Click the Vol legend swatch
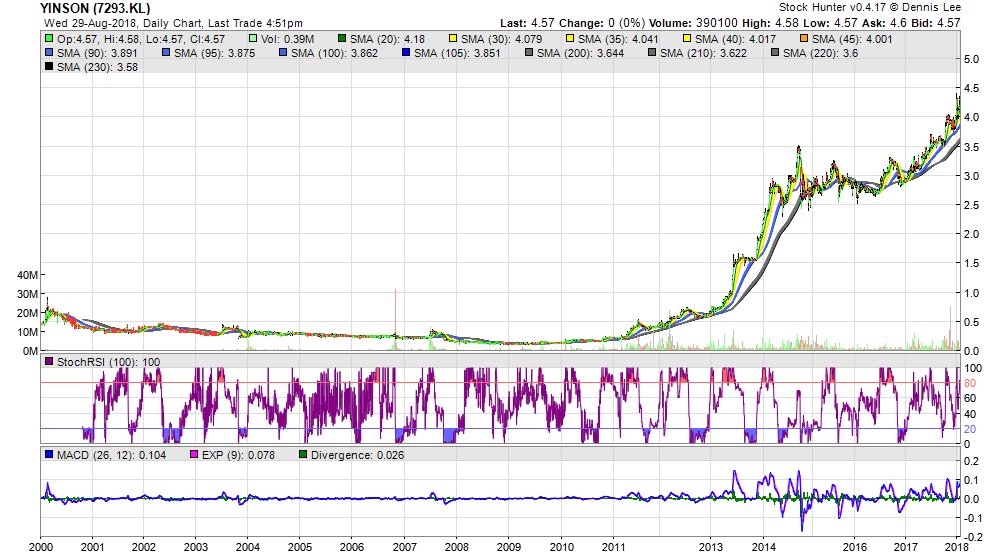Viewport: 1000px width, 558px height. [253, 39]
